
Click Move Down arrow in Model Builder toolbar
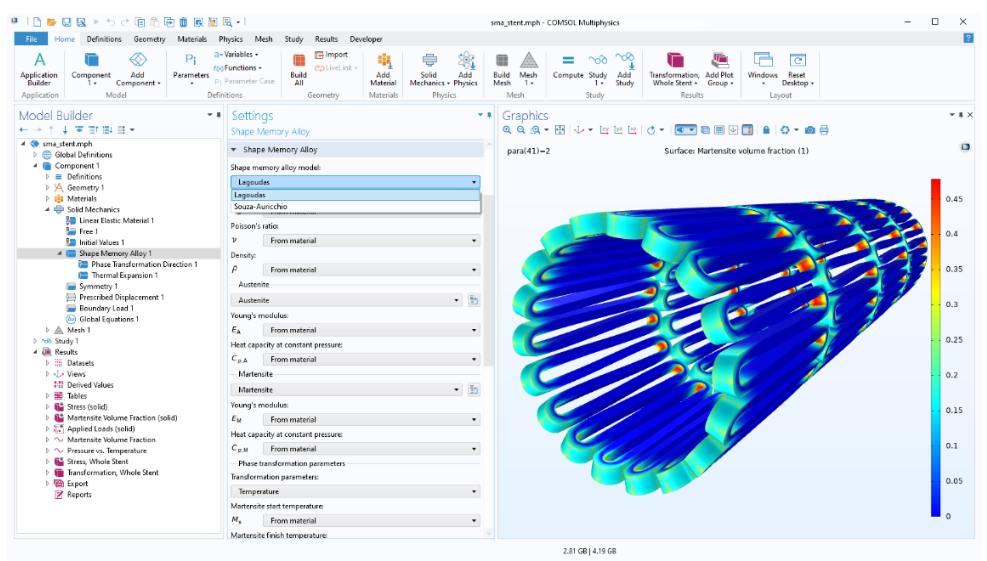65,130
